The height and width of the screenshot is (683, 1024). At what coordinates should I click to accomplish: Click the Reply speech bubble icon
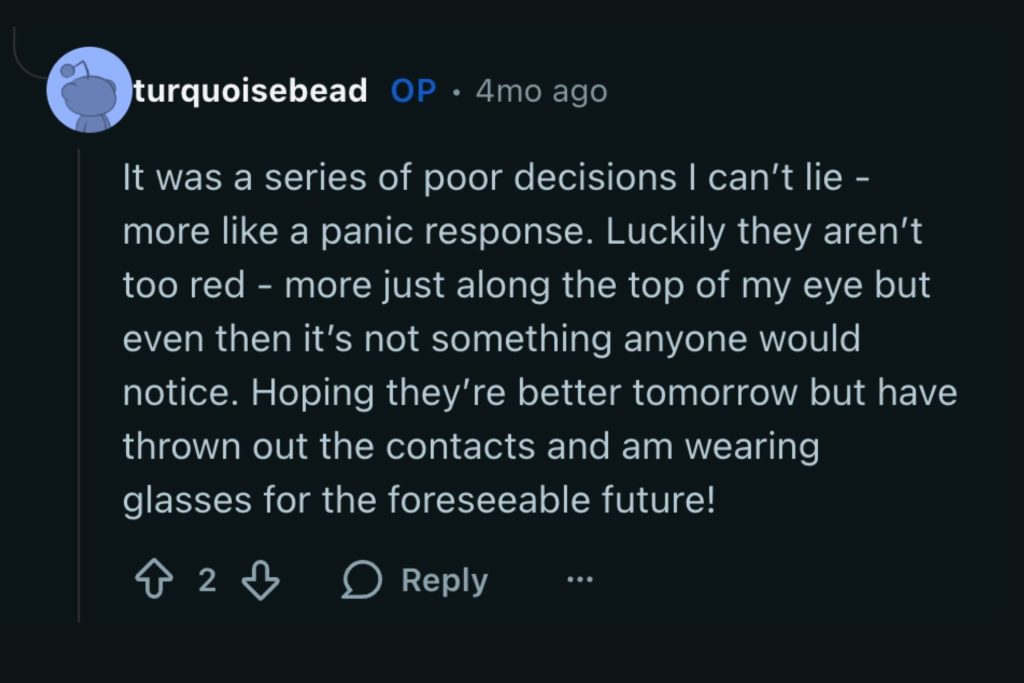(x=364, y=578)
